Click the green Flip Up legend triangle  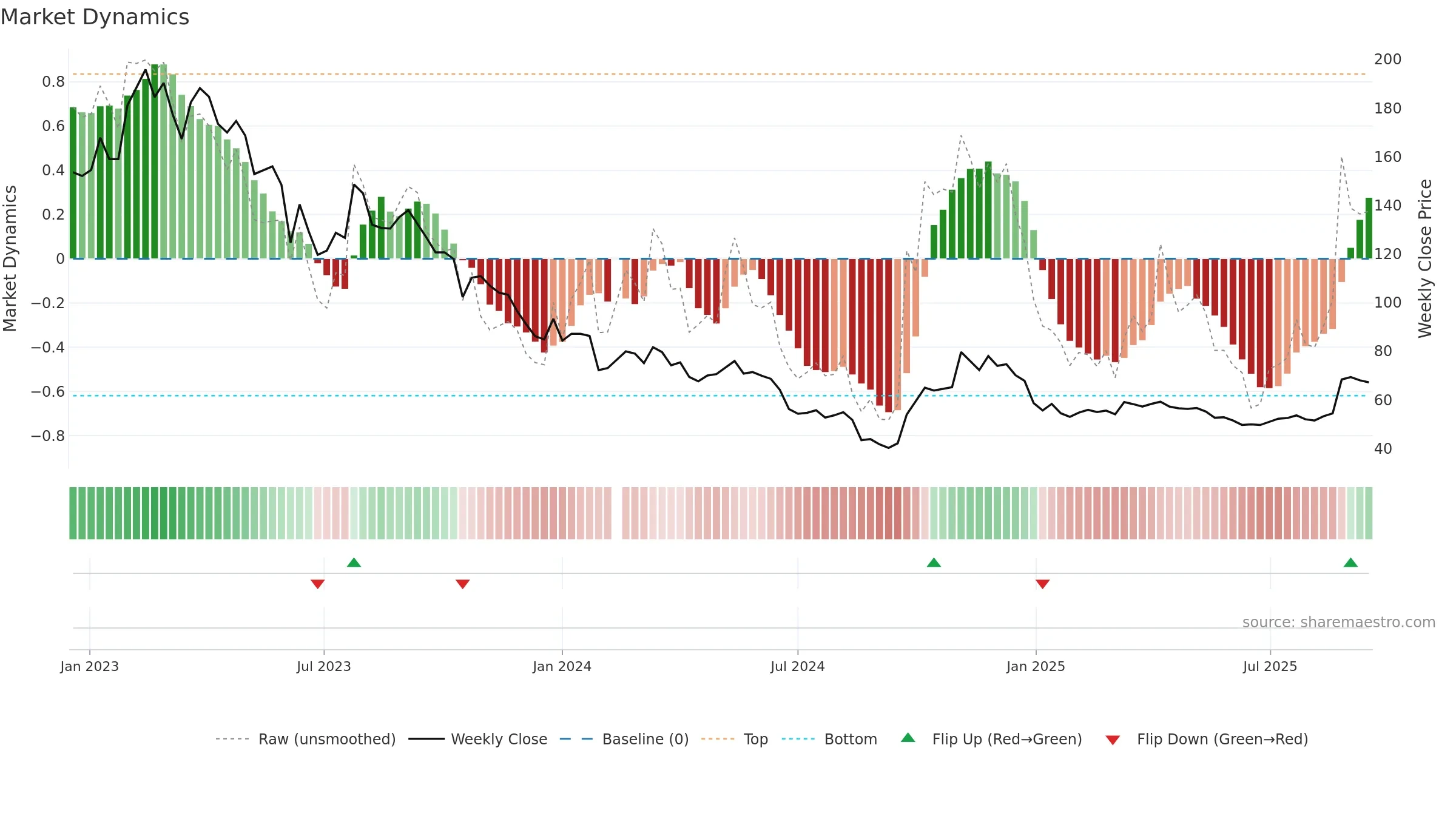pyautogui.click(x=908, y=738)
